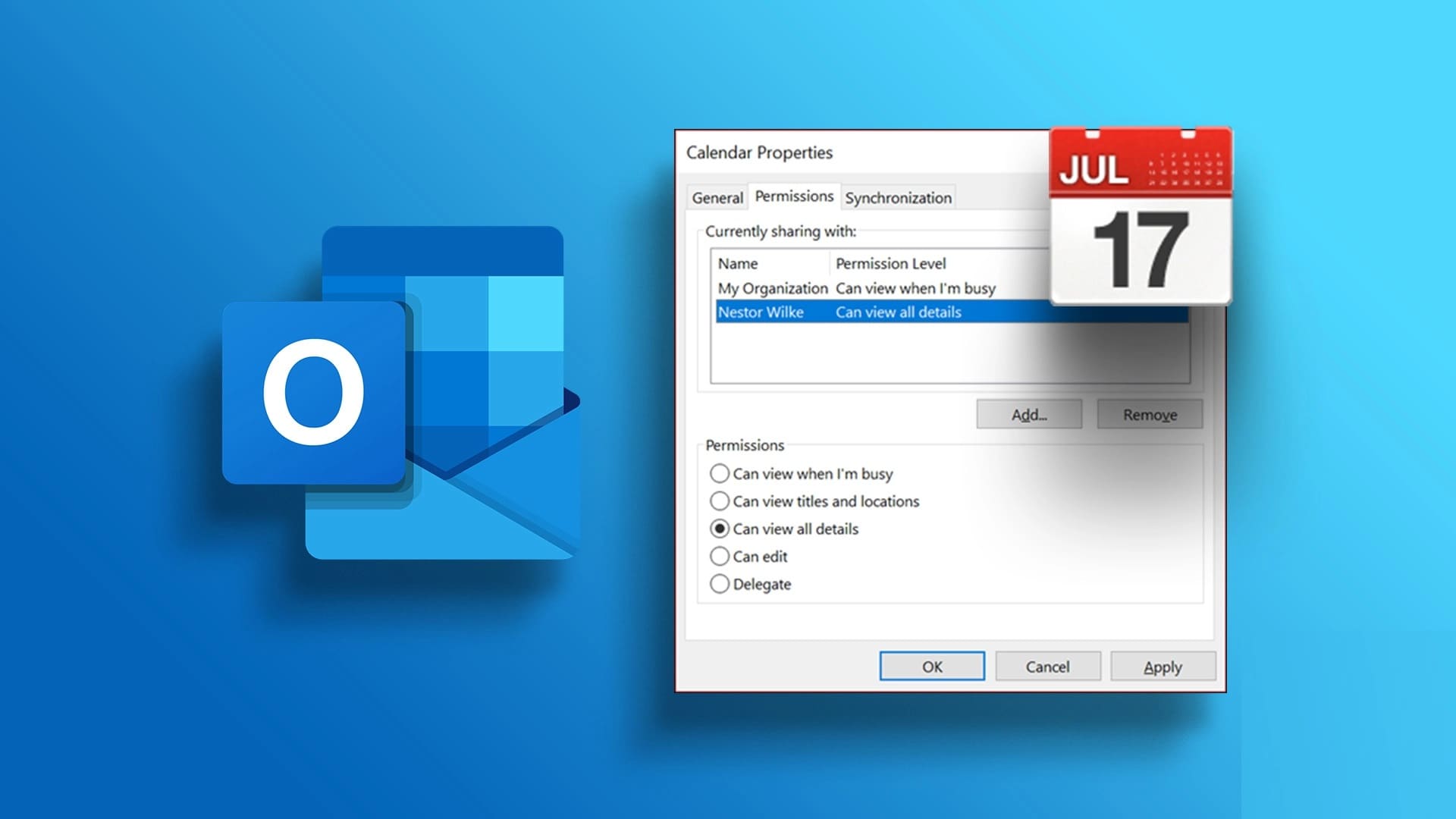The height and width of the screenshot is (819, 1456).
Task: Click the Permission Level column header
Action: click(890, 263)
